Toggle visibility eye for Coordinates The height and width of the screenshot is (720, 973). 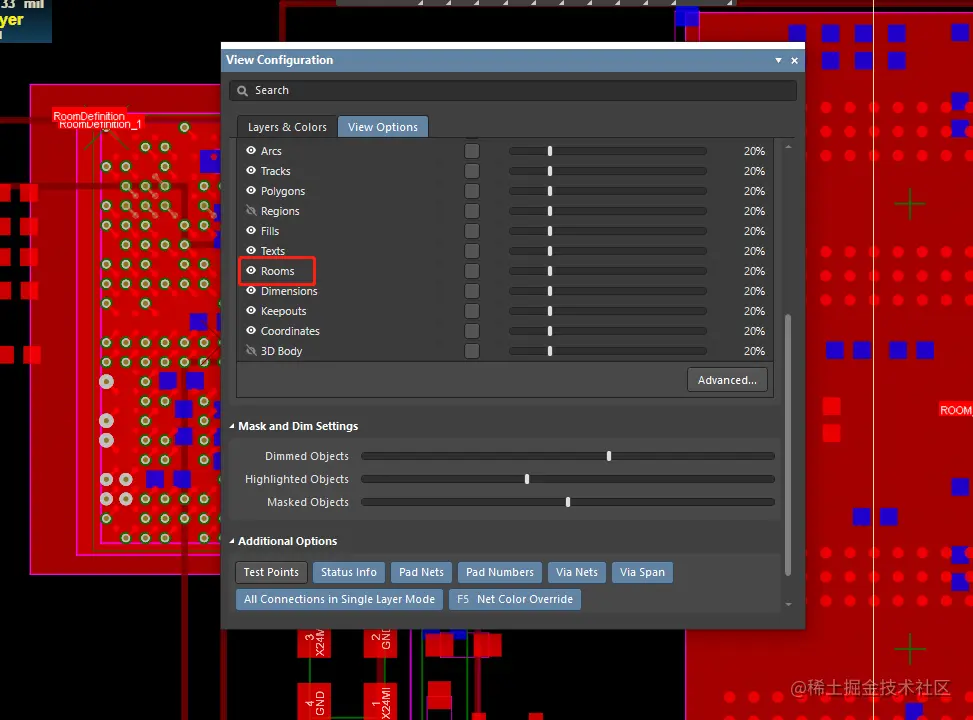tap(251, 330)
